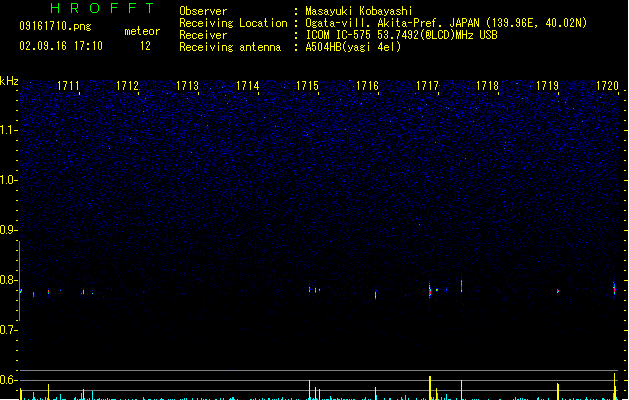The image size is (629, 400).
Task: Click the meteor echo near 1719
Action: 558,291
